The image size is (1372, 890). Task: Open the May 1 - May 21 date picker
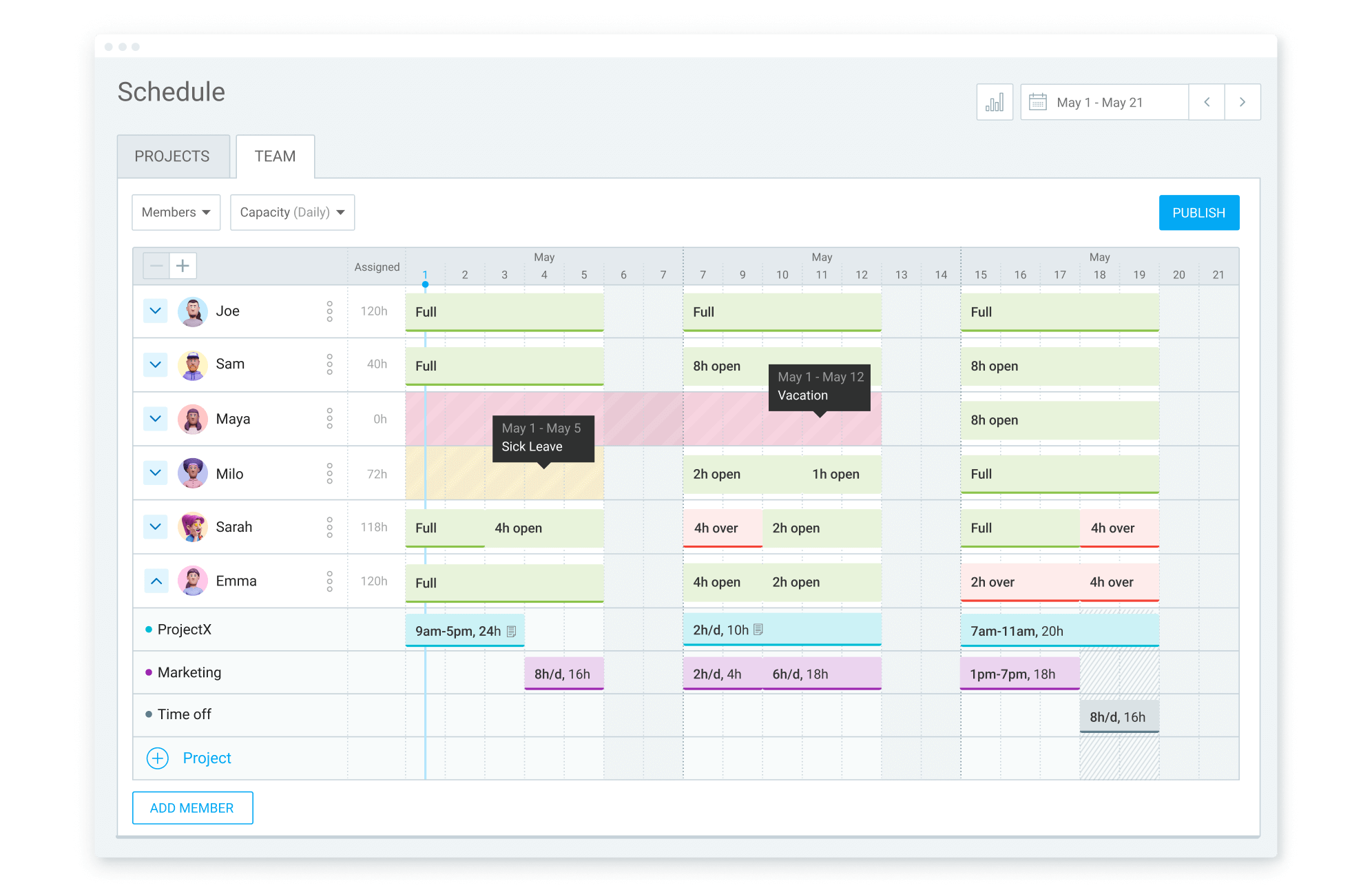tap(1105, 103)
